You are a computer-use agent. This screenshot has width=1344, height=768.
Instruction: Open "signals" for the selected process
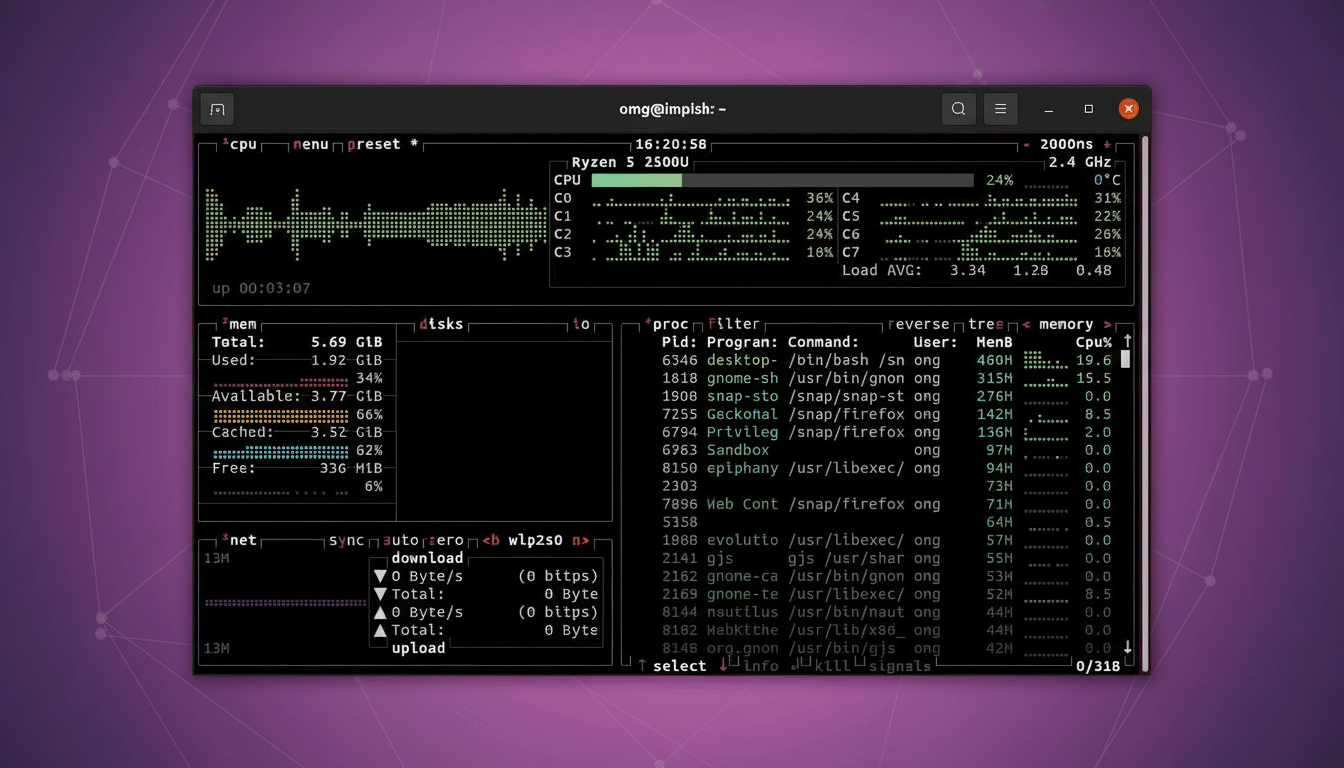click(898, 666)
